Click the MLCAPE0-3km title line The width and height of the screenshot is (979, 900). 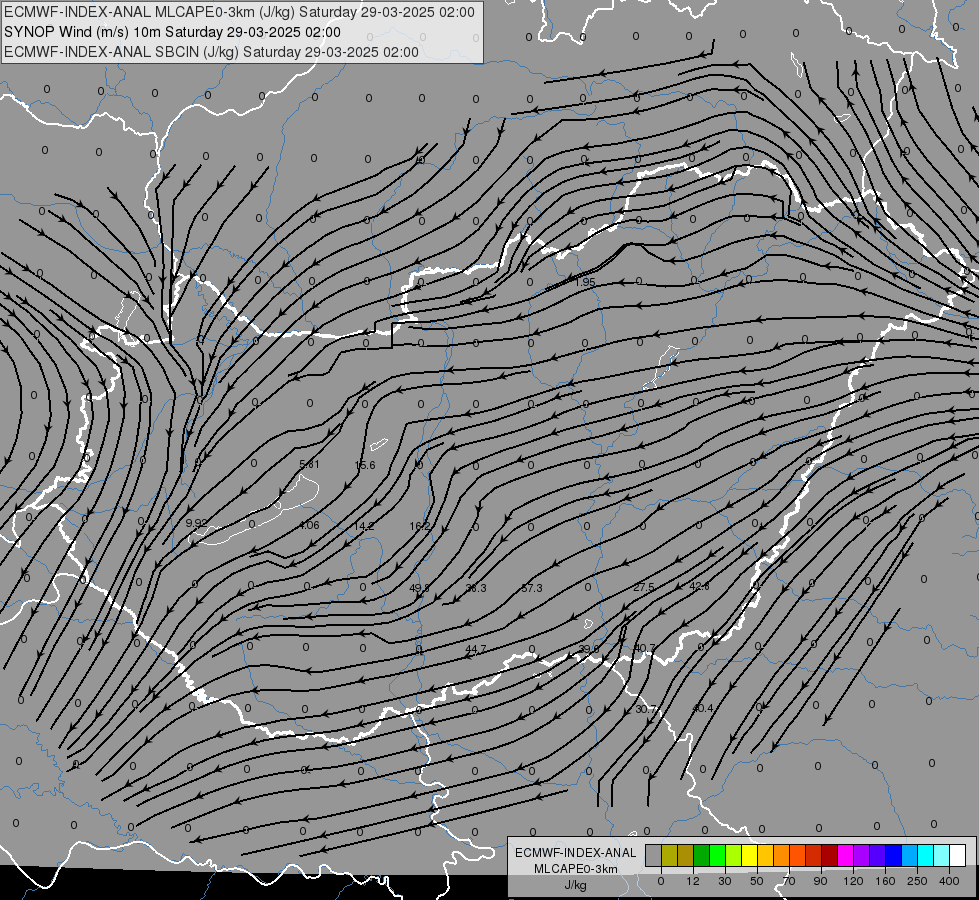[x=239, y=12]
